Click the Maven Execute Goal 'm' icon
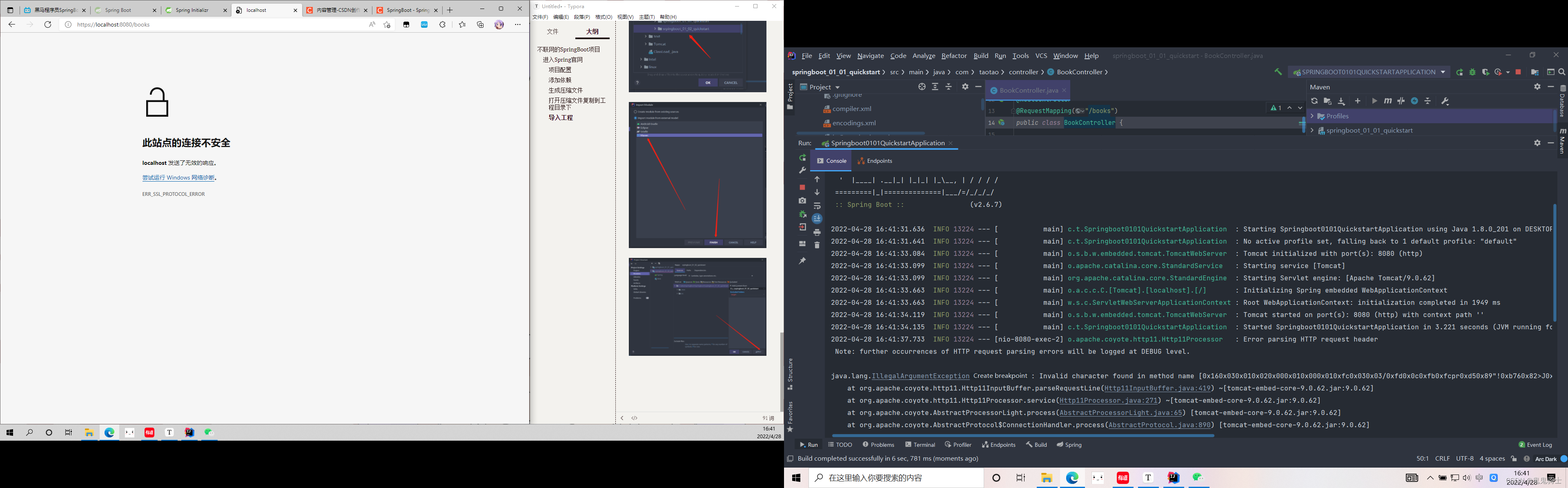1568x488 pixels. click(1388, 101)
